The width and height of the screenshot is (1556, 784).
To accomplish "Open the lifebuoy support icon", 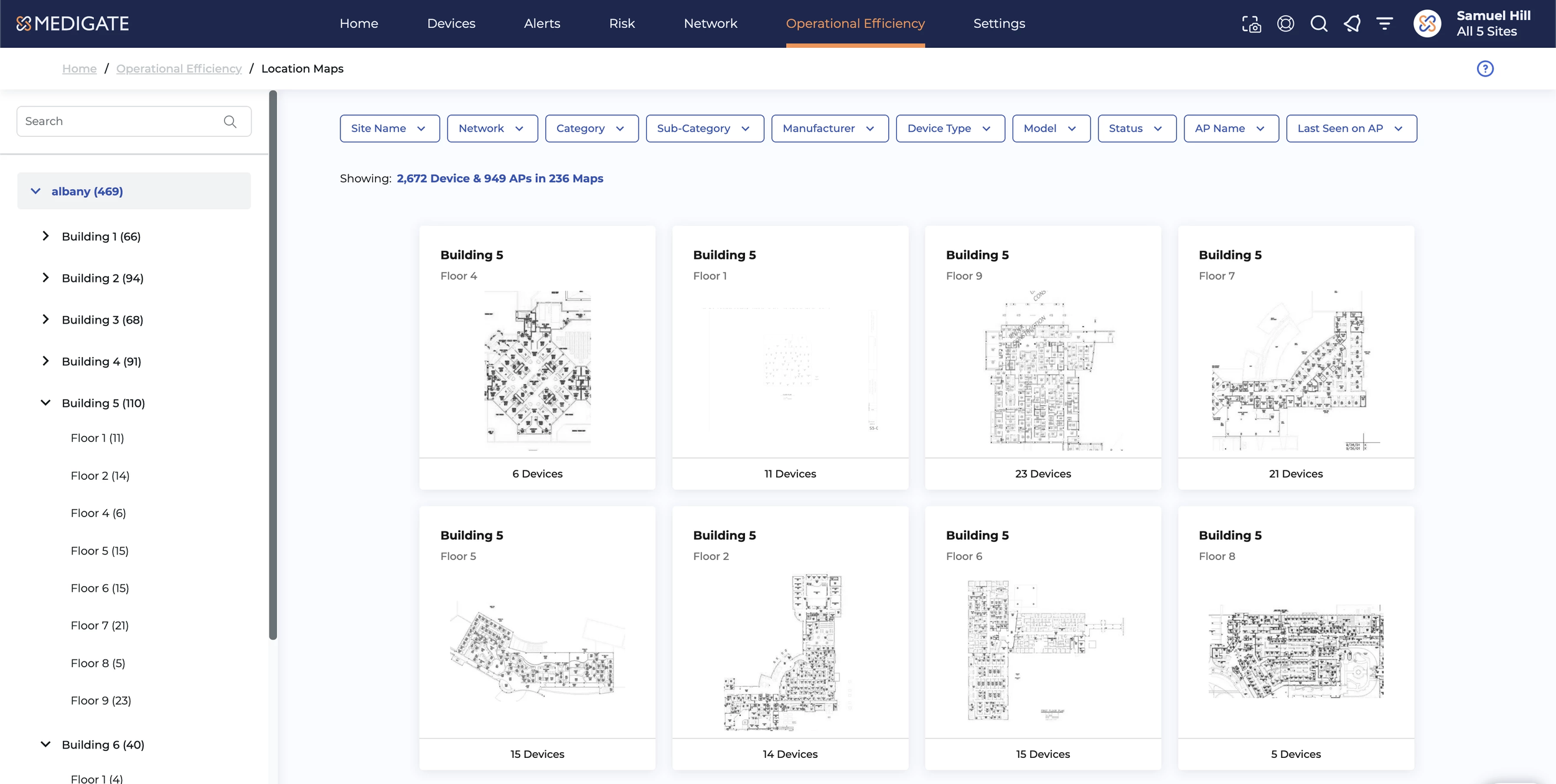I will point(1285,24).
